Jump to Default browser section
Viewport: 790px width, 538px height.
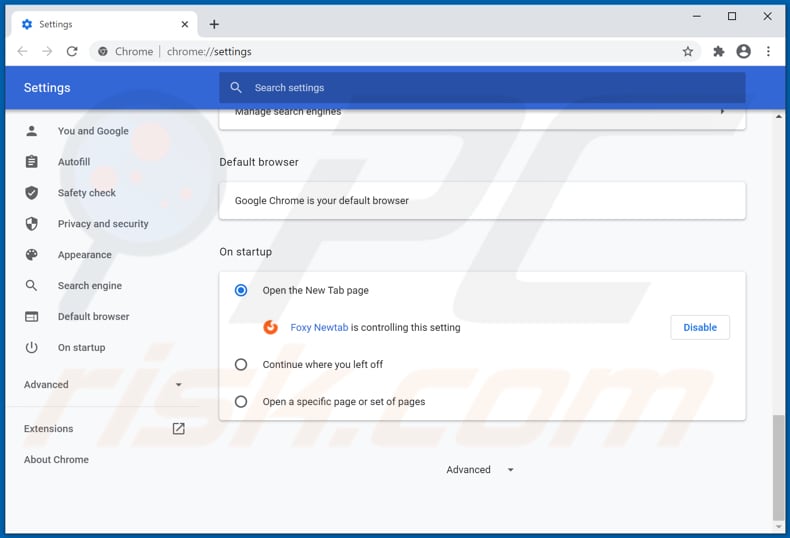point(94,316)
